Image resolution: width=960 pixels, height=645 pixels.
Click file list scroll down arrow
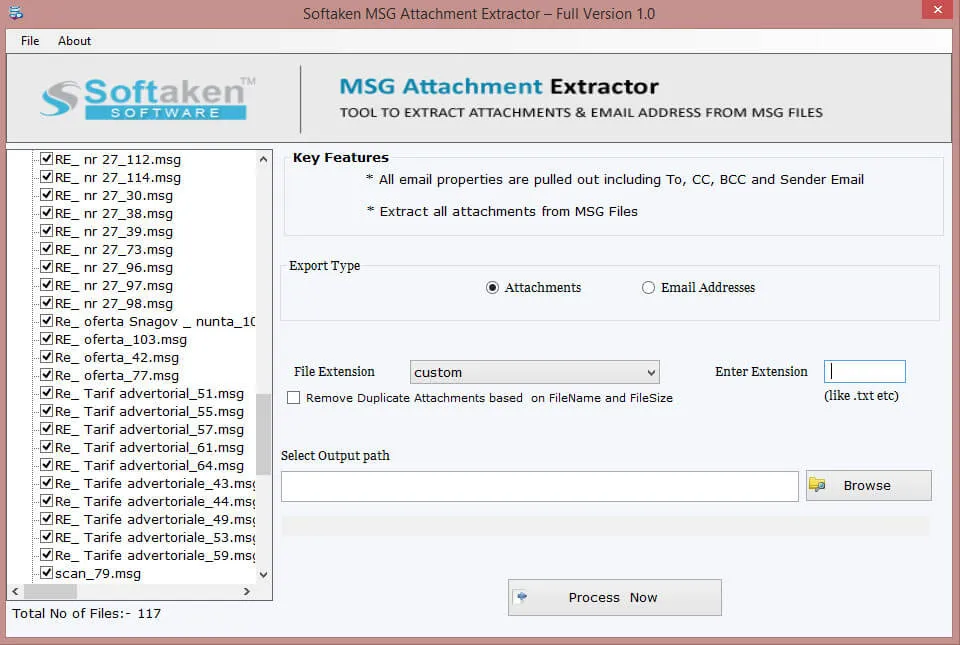pos(263,575)
